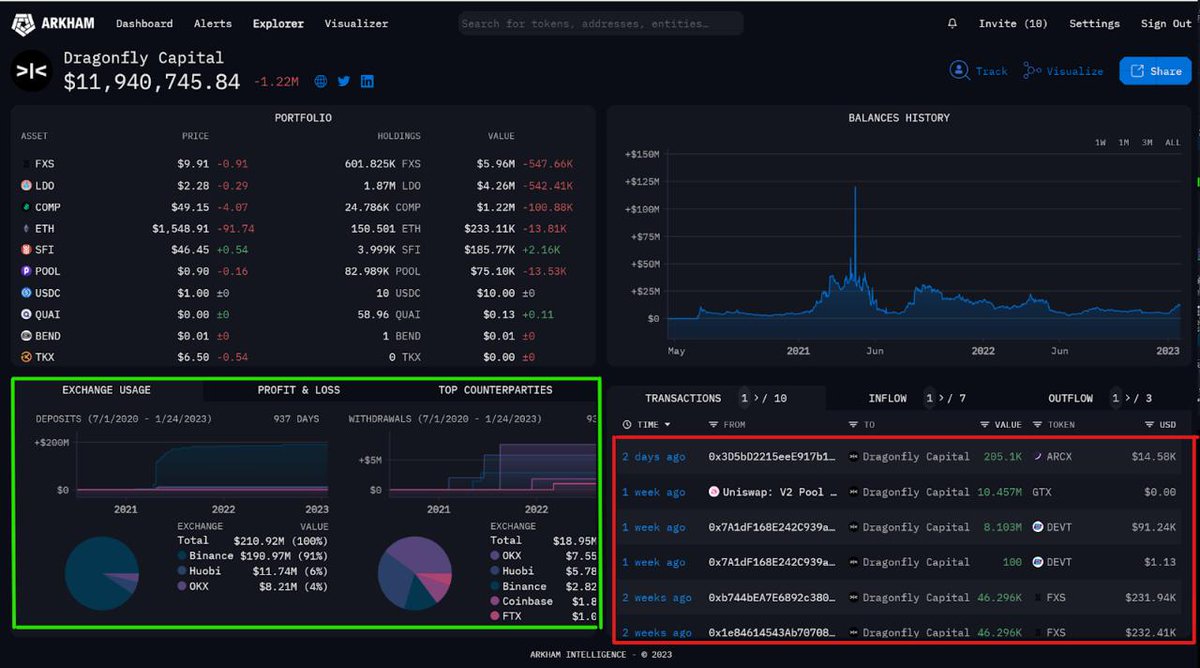
Task: Select the ALL balance history range
Action: pyautogui.click(x=1172, y=143)
